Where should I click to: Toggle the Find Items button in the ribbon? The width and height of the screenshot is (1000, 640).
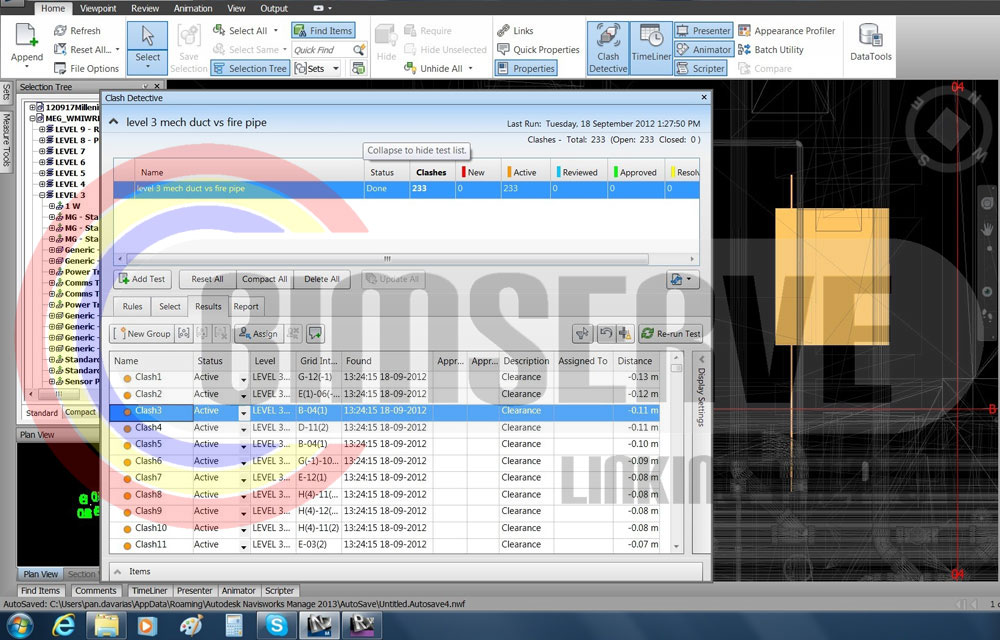tap(323, 31)
